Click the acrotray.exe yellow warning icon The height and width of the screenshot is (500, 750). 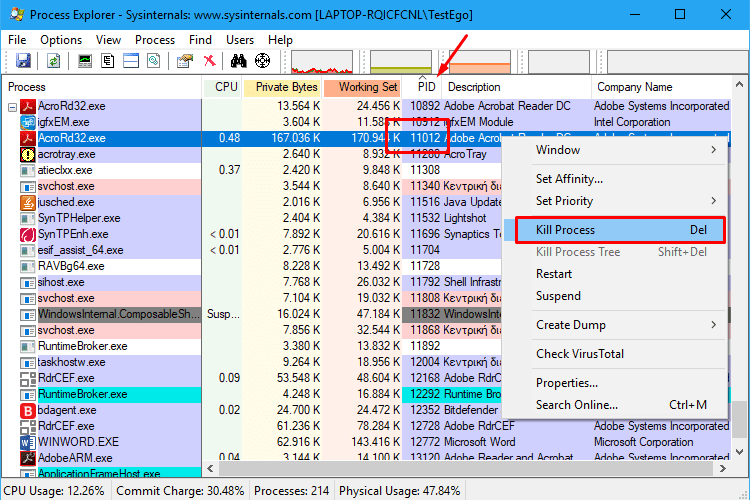coord(28,154)
